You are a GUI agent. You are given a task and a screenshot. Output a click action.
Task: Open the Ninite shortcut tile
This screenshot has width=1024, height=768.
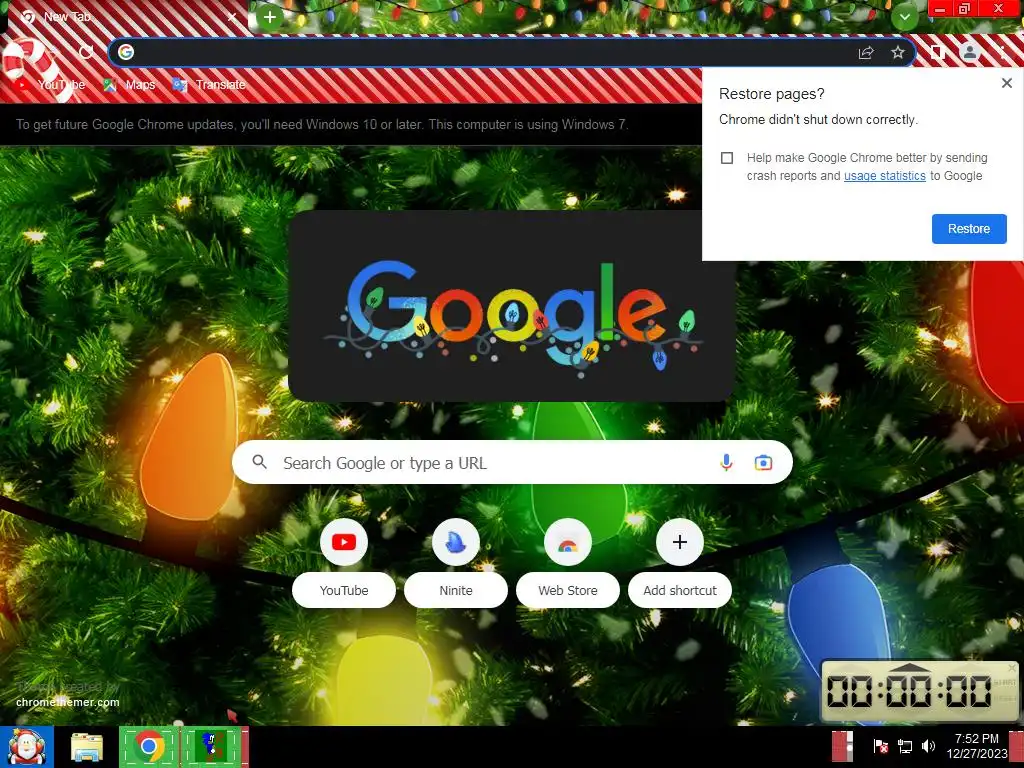click(x=456, y=542)
